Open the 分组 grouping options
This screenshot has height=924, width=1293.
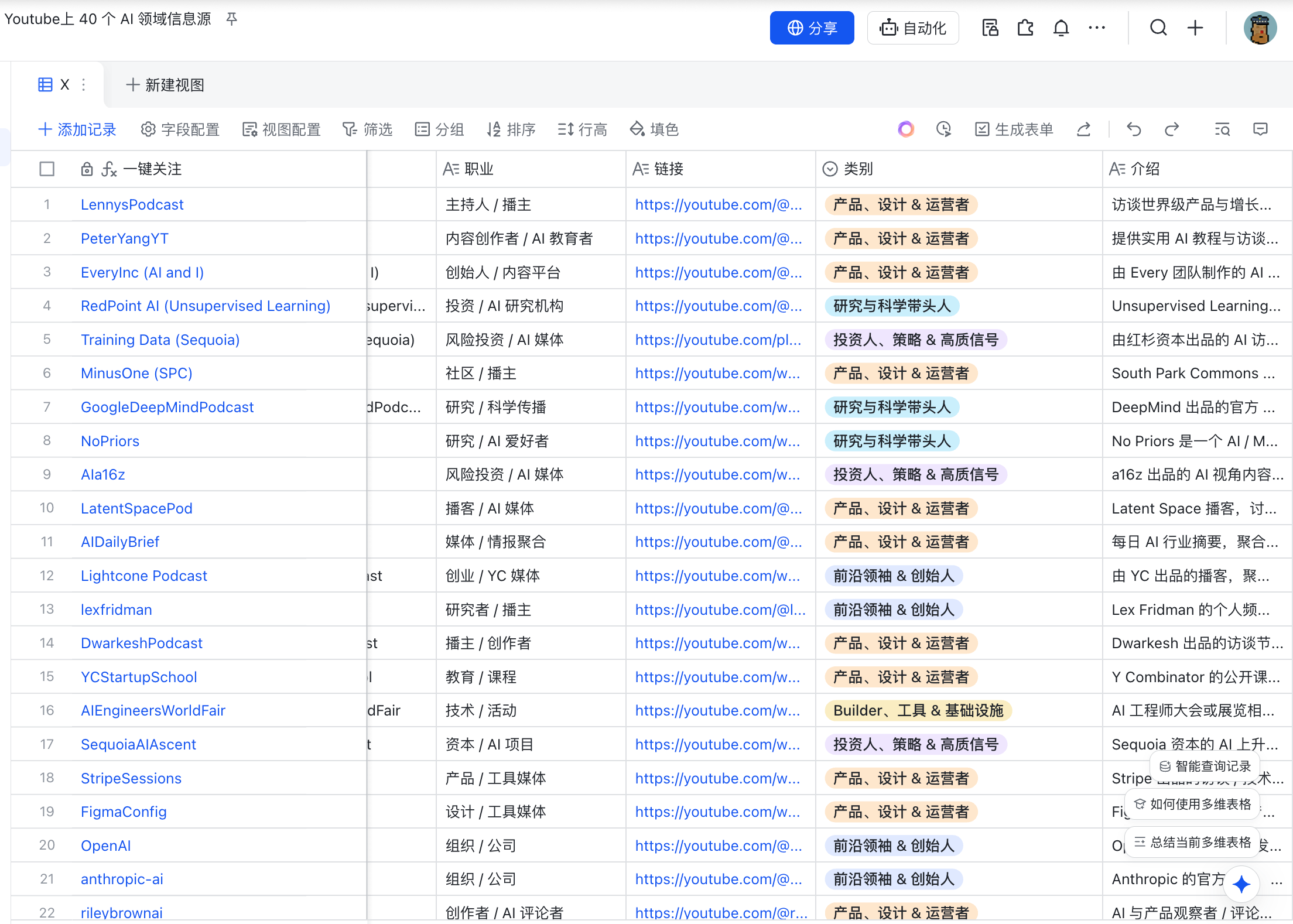point(439,129)
